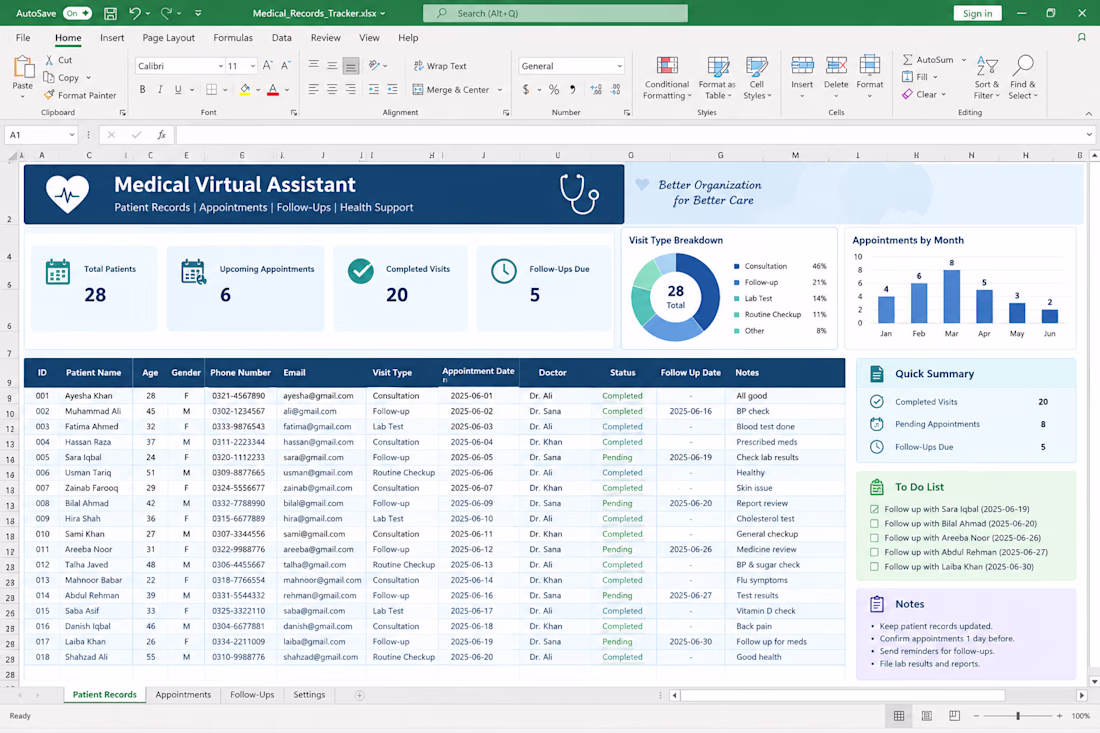Open the General number format dropdown
The image size is (1100, 733).
click(x=619, y=66)
